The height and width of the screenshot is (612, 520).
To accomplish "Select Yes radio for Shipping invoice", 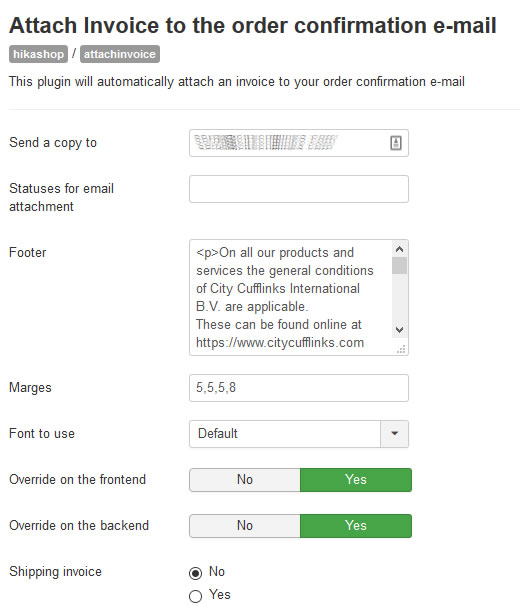I will 195,596.
